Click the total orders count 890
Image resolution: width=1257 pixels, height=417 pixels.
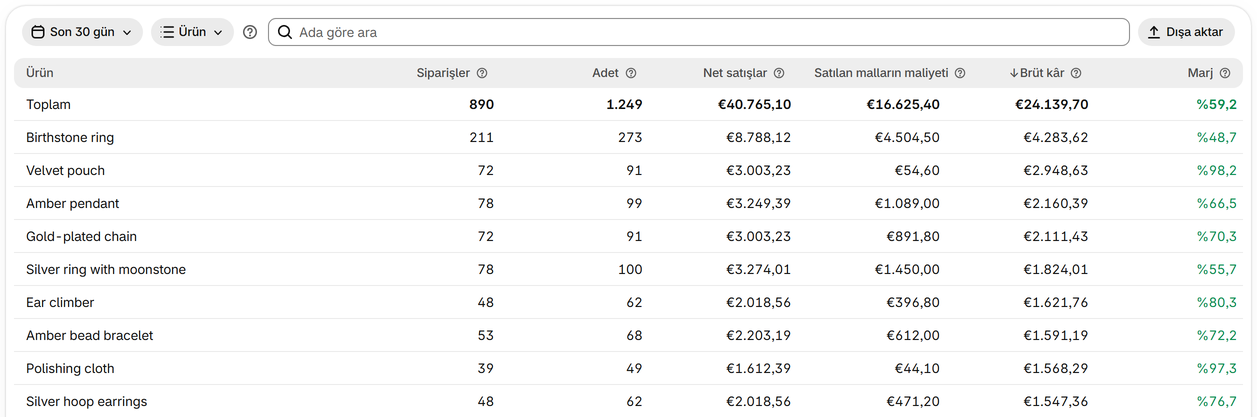(x=481, y=104)
